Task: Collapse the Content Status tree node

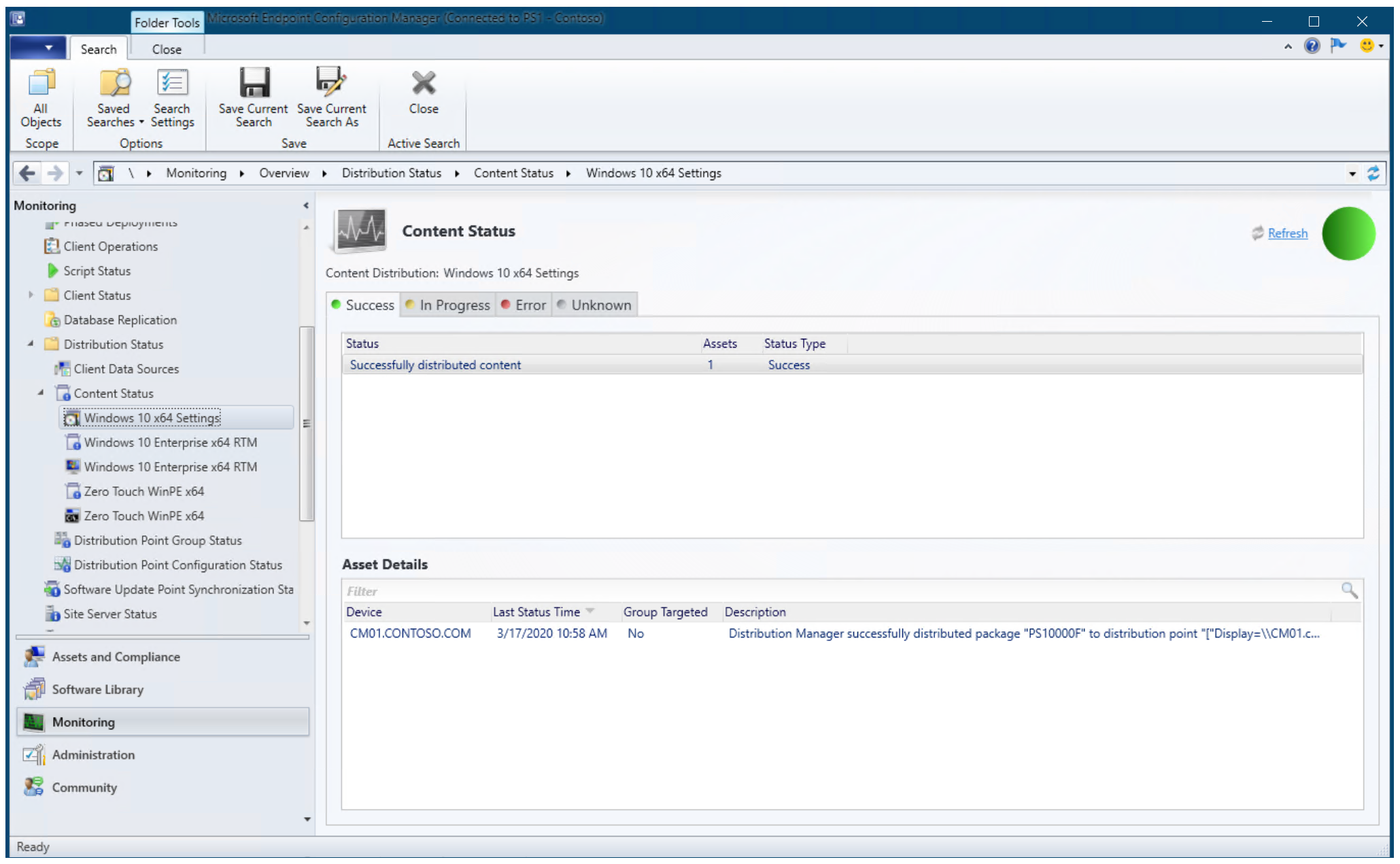Action: [x=41, y=393]
